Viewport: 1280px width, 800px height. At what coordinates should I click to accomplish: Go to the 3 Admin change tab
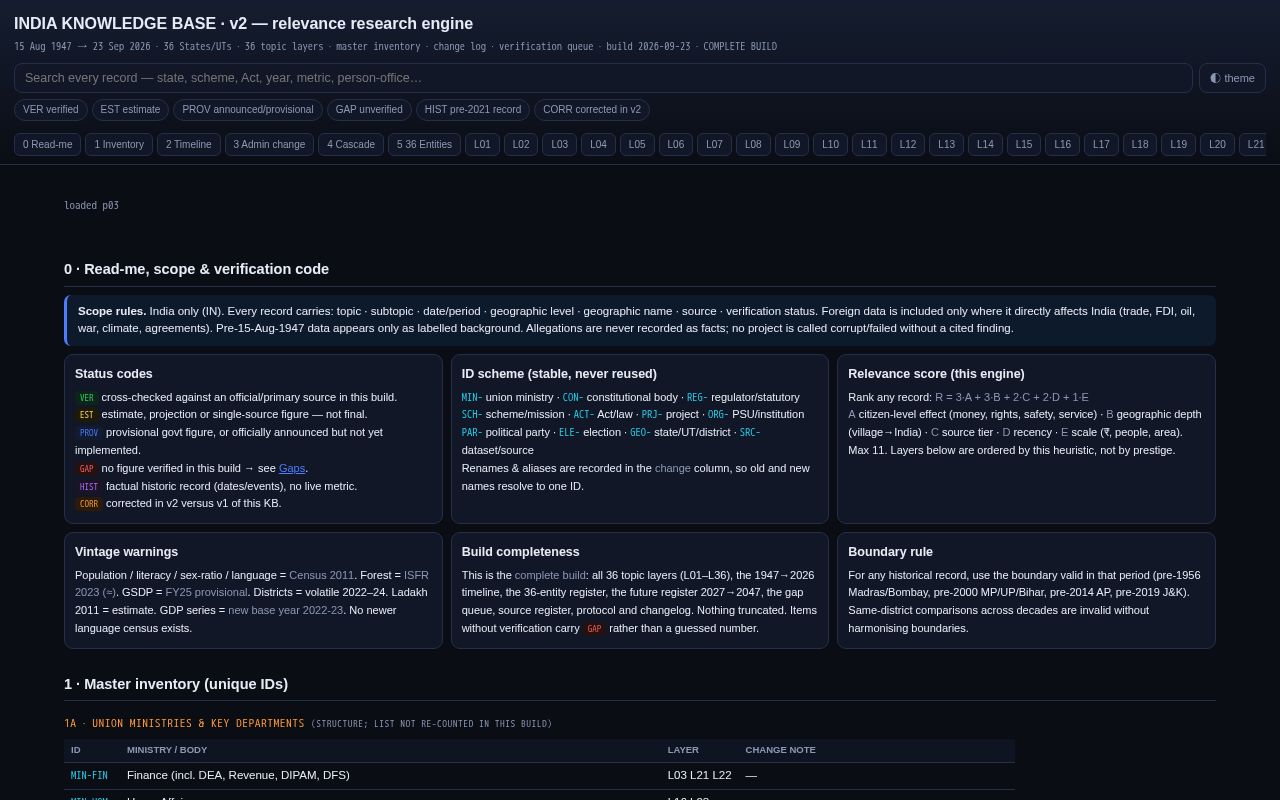(270, 145)
